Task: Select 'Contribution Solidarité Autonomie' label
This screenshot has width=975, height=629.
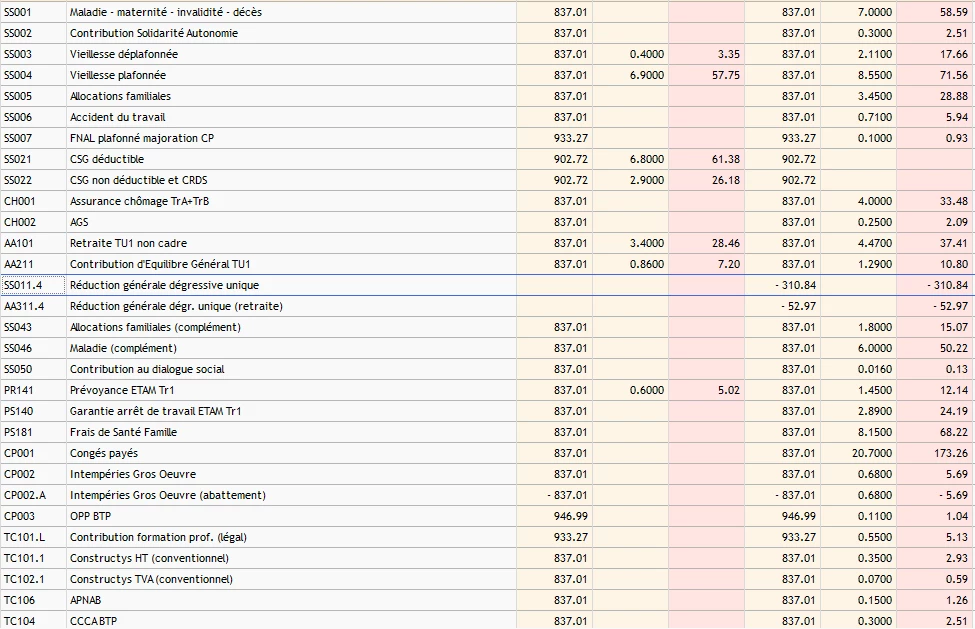Action: 154,34
